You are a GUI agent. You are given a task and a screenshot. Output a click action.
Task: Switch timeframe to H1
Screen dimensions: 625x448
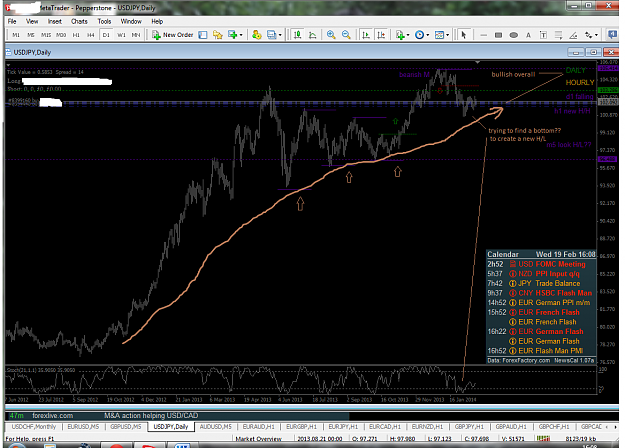pyautogui.click(x=76, y=35)
